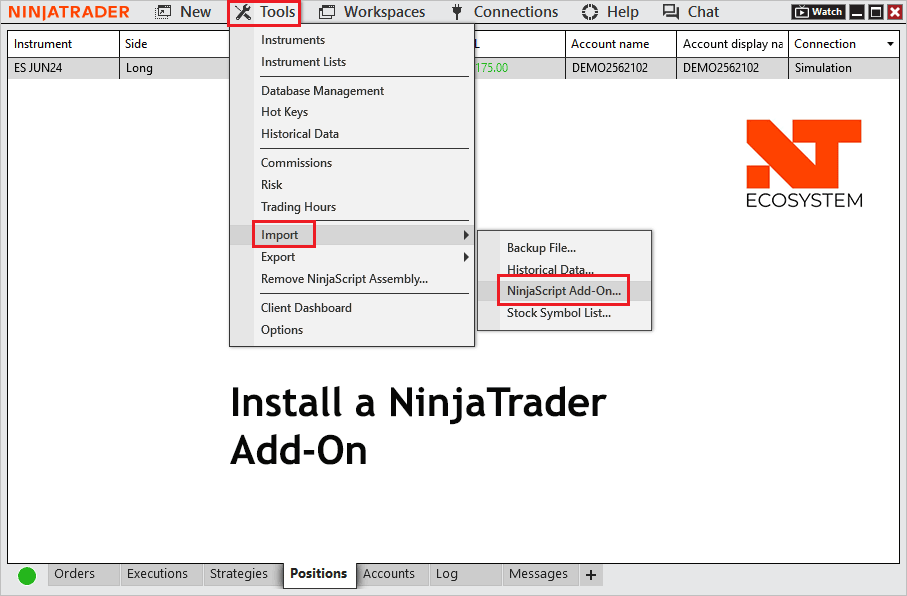The height and width of the screenshot is (596, 907).
Task: Click the New window icon
Action: 164,12
